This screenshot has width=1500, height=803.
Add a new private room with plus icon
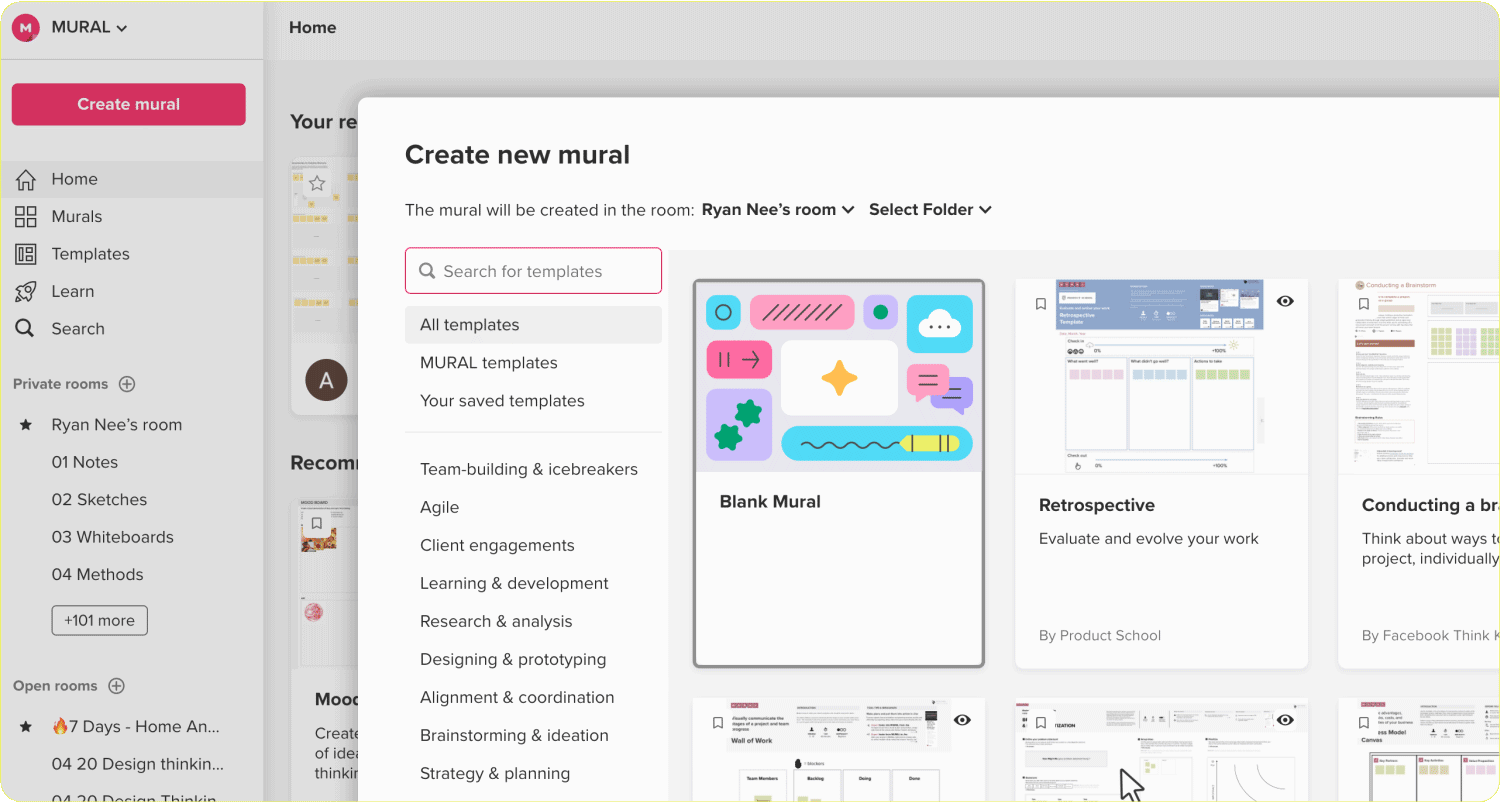[127, 384]
